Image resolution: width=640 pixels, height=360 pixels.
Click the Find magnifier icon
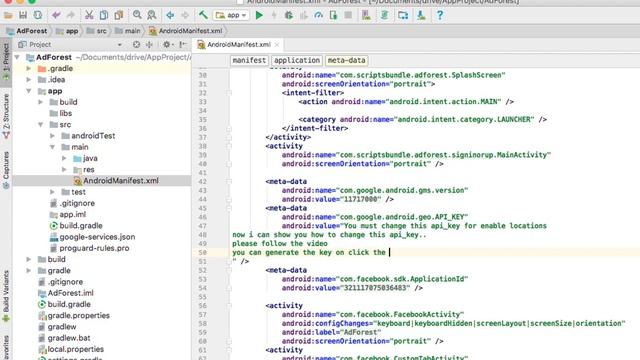pos(137,16)
